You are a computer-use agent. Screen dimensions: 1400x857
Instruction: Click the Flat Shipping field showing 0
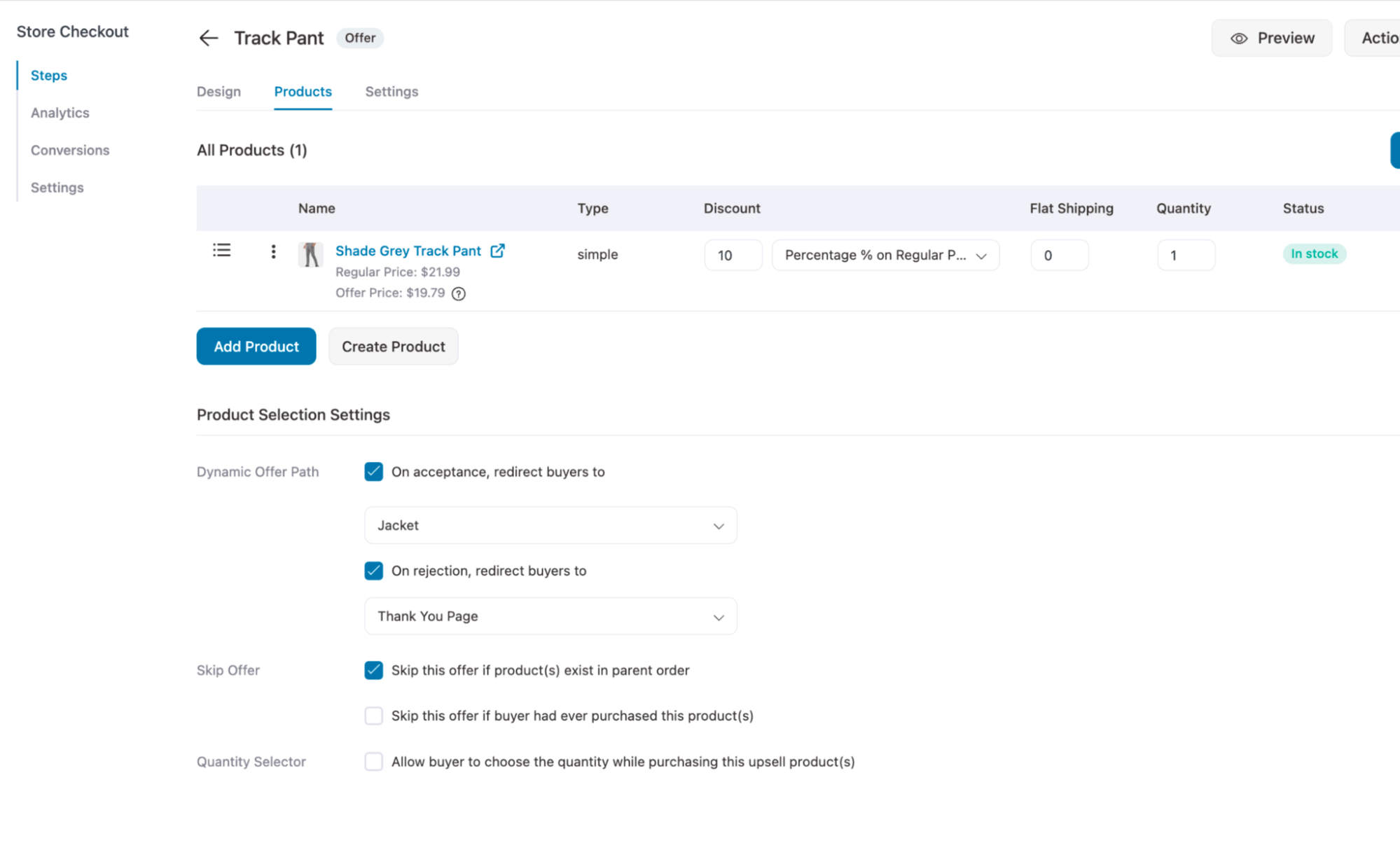pos(1060,255)
